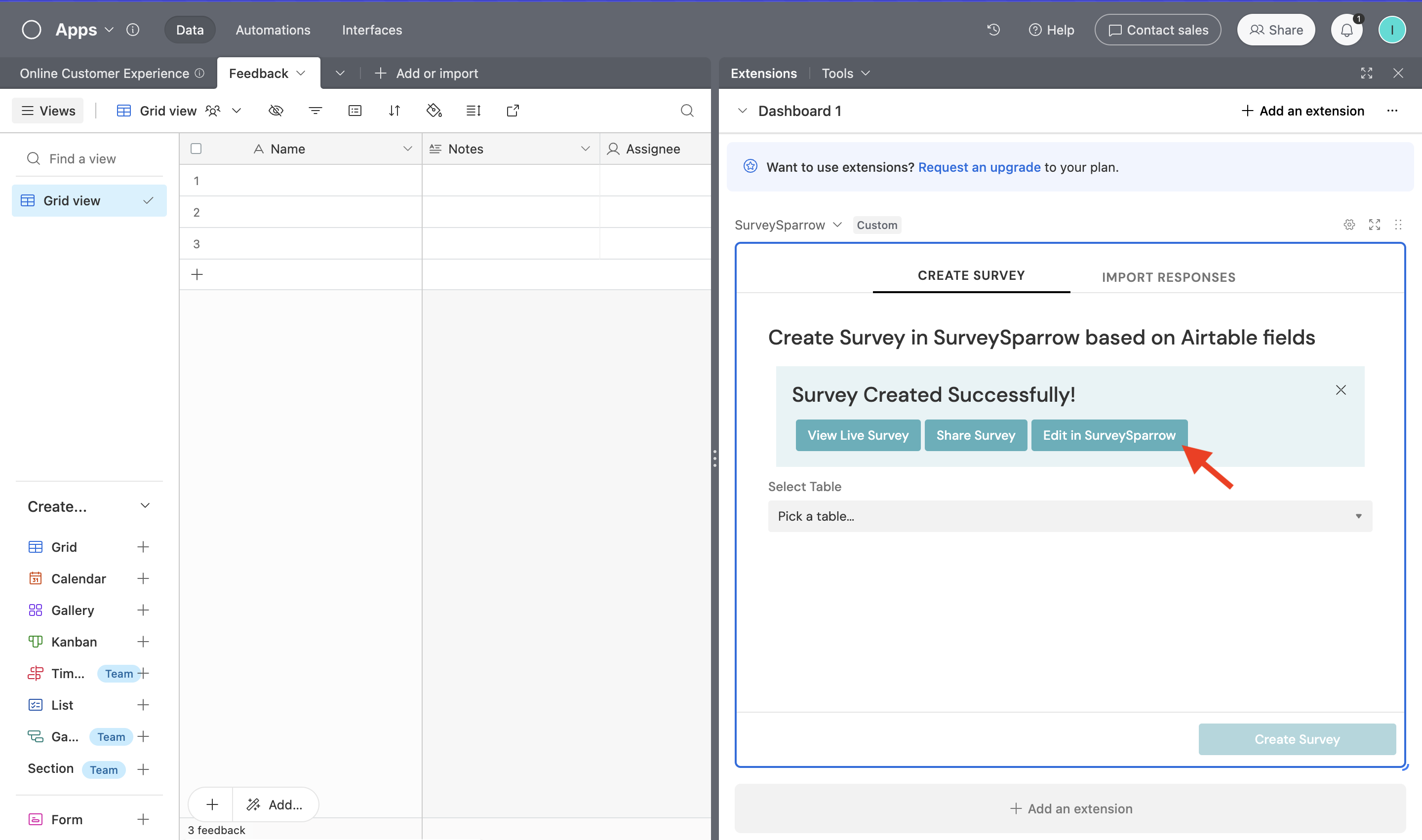Viewport: 1422px width, 840px height.
Task: Open the base history clock icon
Action: click(x=994, y=30)
